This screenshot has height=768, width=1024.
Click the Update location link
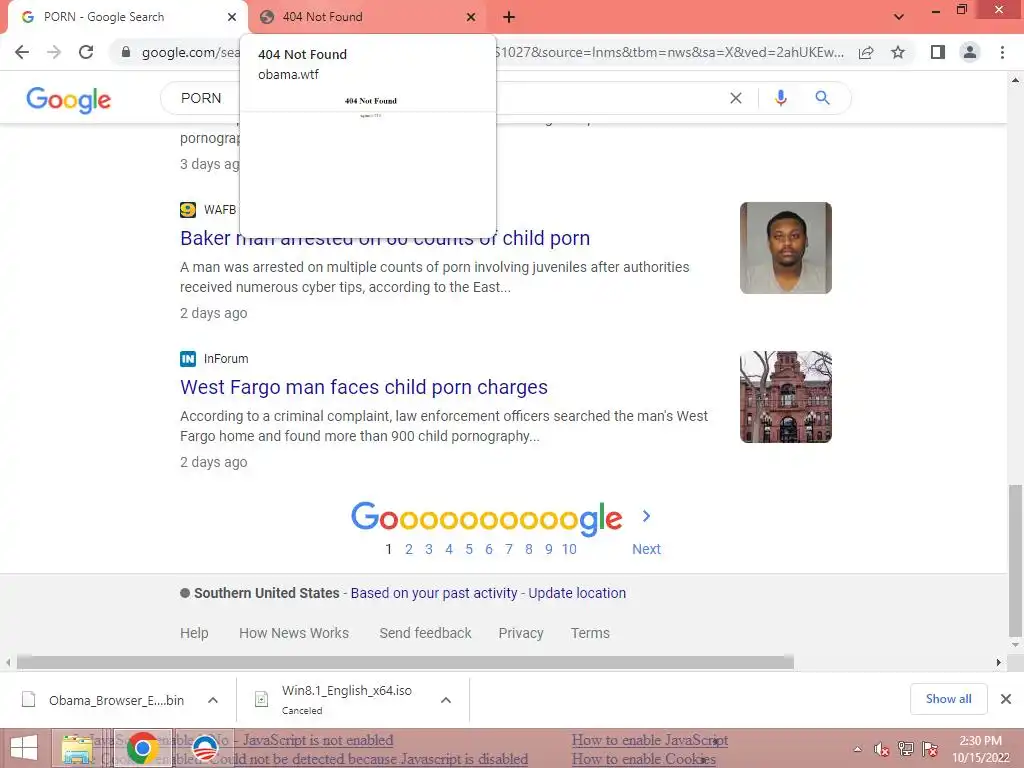577,593
